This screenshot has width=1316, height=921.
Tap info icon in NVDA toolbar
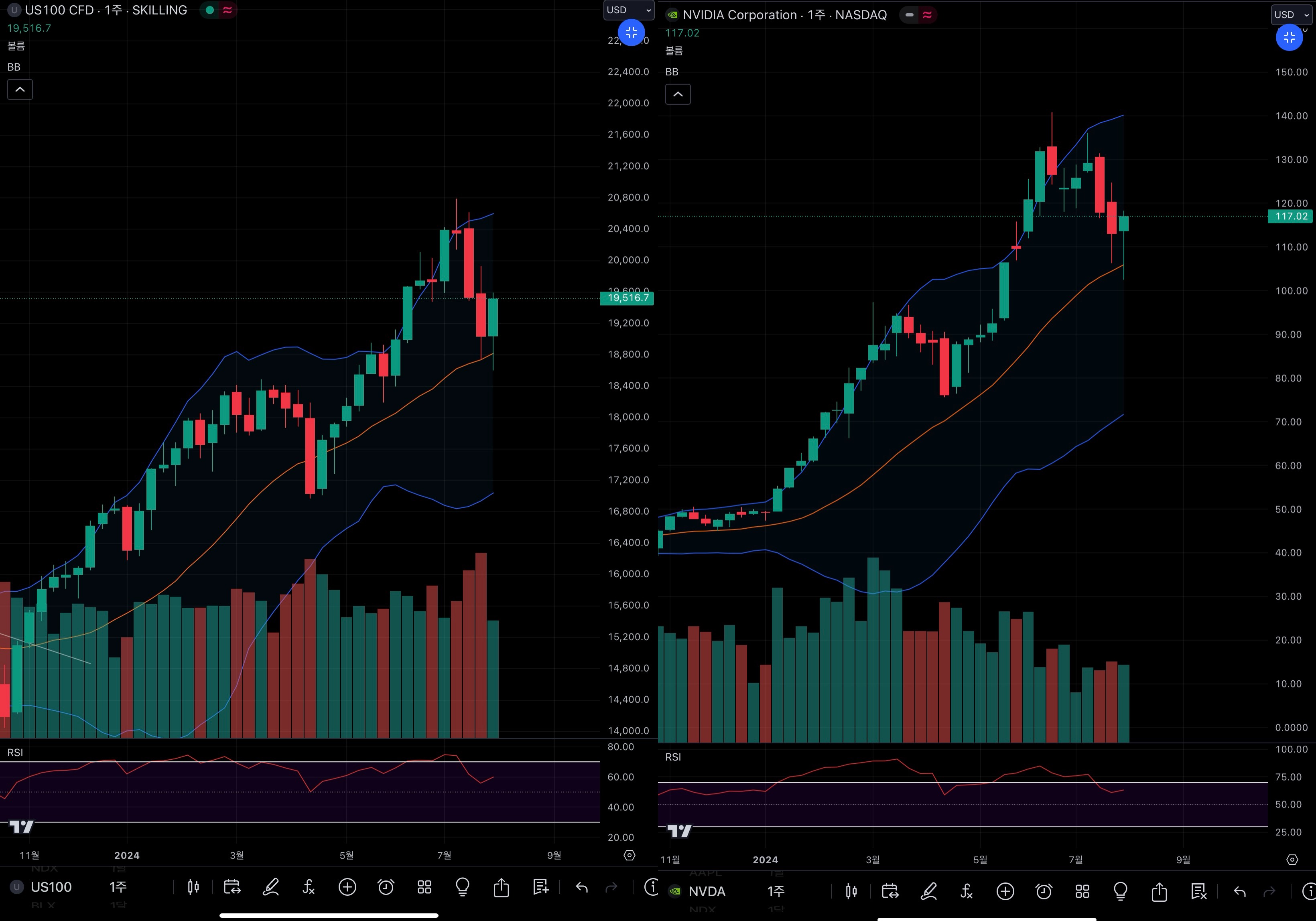tap(1309, 891)
